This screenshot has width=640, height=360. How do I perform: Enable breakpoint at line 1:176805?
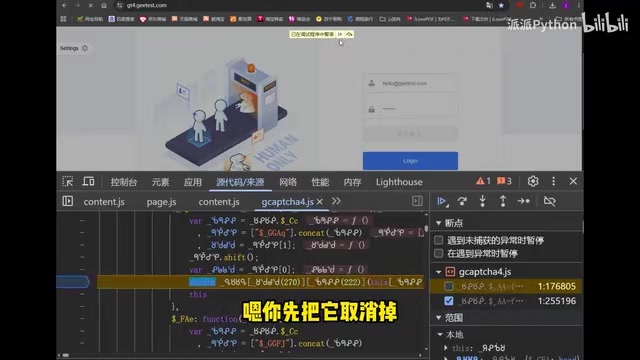449,286
